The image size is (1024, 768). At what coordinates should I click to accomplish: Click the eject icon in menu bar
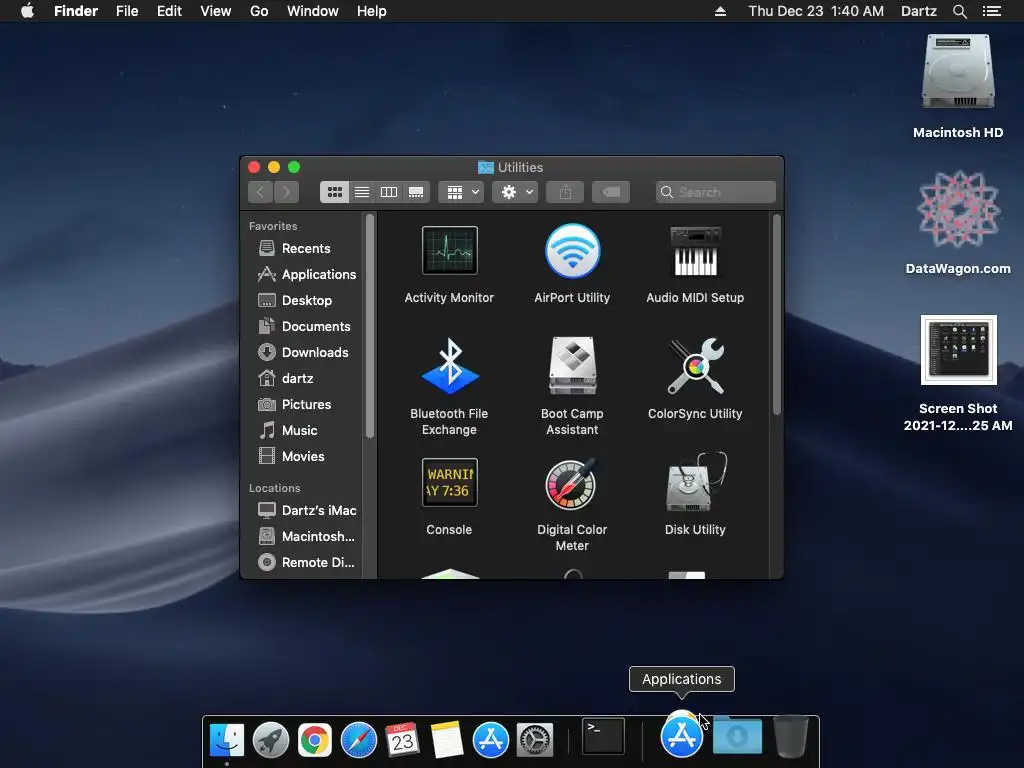pyautogui.click(x=720, y=11)
